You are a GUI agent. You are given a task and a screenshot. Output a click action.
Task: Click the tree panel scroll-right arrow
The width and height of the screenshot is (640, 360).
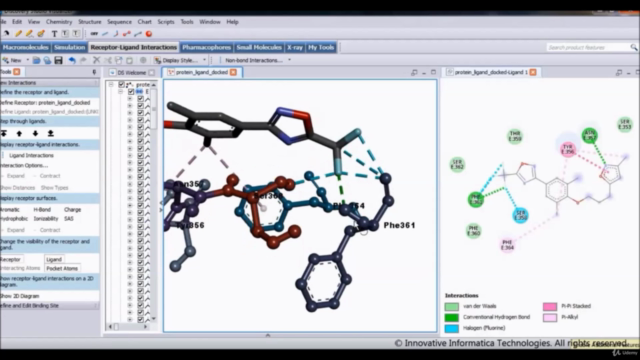(146, 327)
